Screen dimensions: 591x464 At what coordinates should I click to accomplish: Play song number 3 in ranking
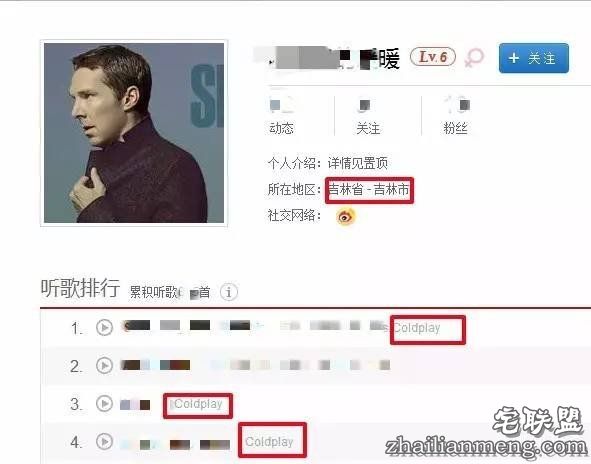point(104,403)
